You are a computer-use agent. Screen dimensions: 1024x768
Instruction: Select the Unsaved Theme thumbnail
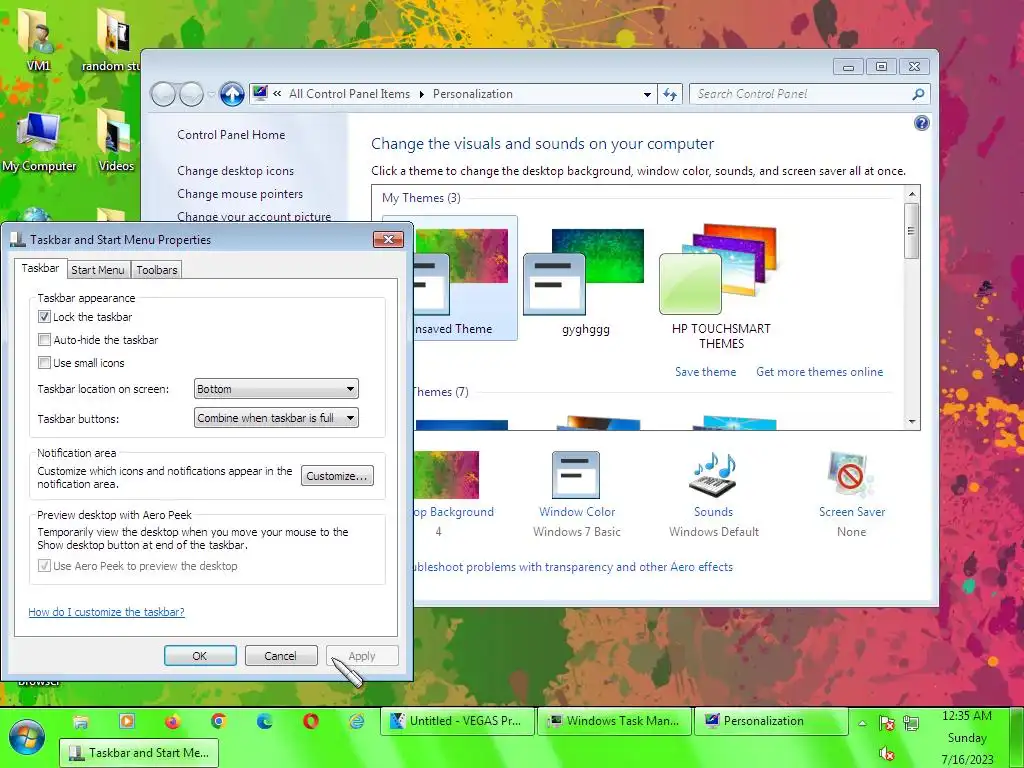[465, 278]
